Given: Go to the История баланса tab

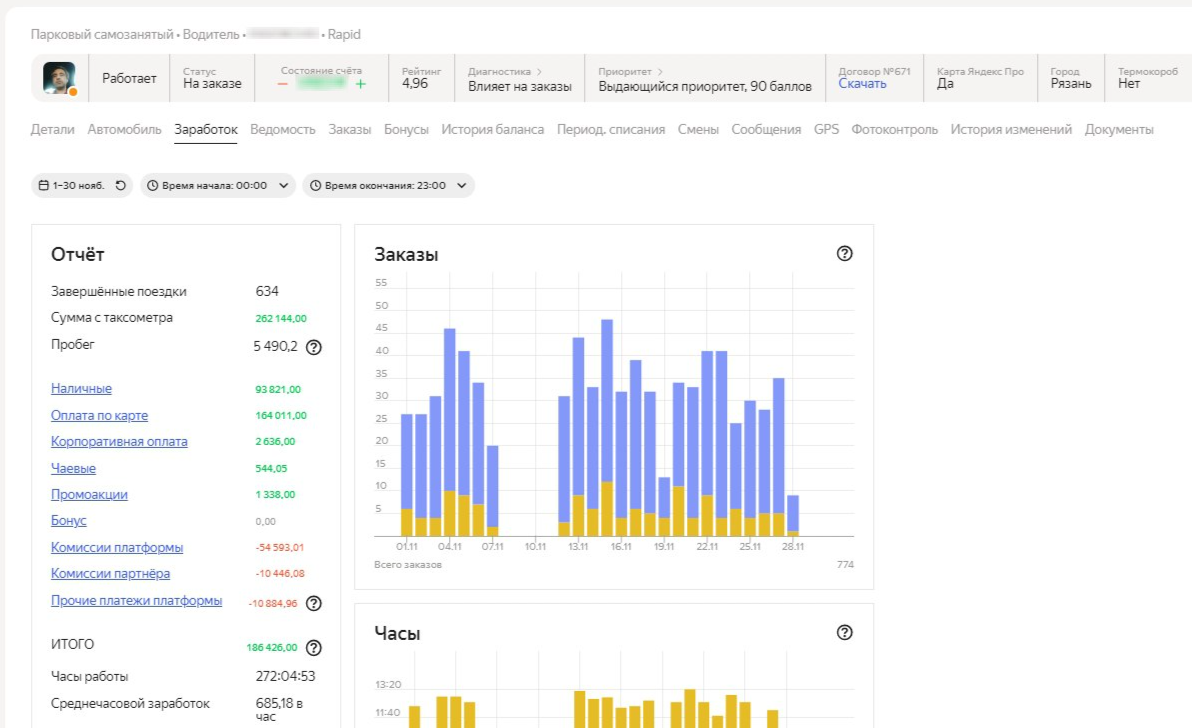Looking at the screenshot, I should click(492, 129).
